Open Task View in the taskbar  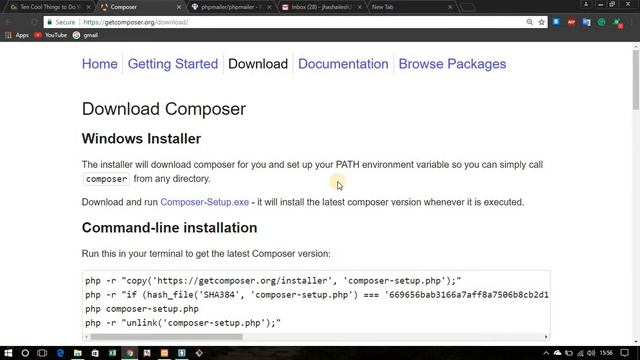tap(42, 353)
